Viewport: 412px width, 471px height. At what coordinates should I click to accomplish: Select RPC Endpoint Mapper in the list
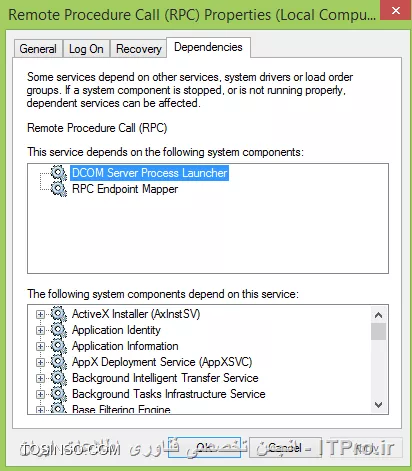(125, 189)
